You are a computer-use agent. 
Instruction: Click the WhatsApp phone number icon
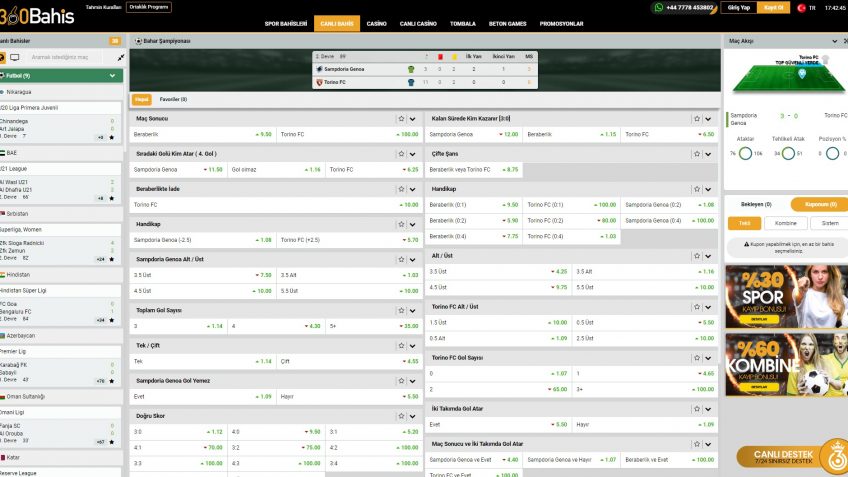point(659,7)
